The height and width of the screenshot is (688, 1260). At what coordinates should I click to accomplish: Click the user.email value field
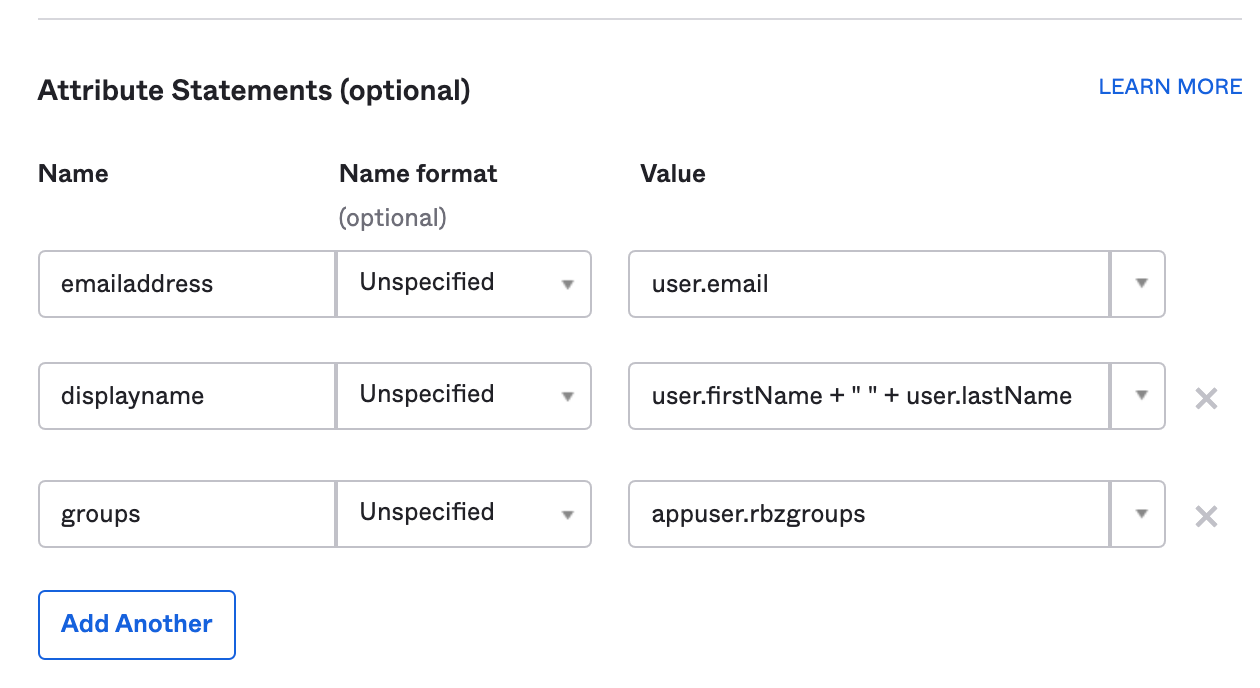point(868,284)
